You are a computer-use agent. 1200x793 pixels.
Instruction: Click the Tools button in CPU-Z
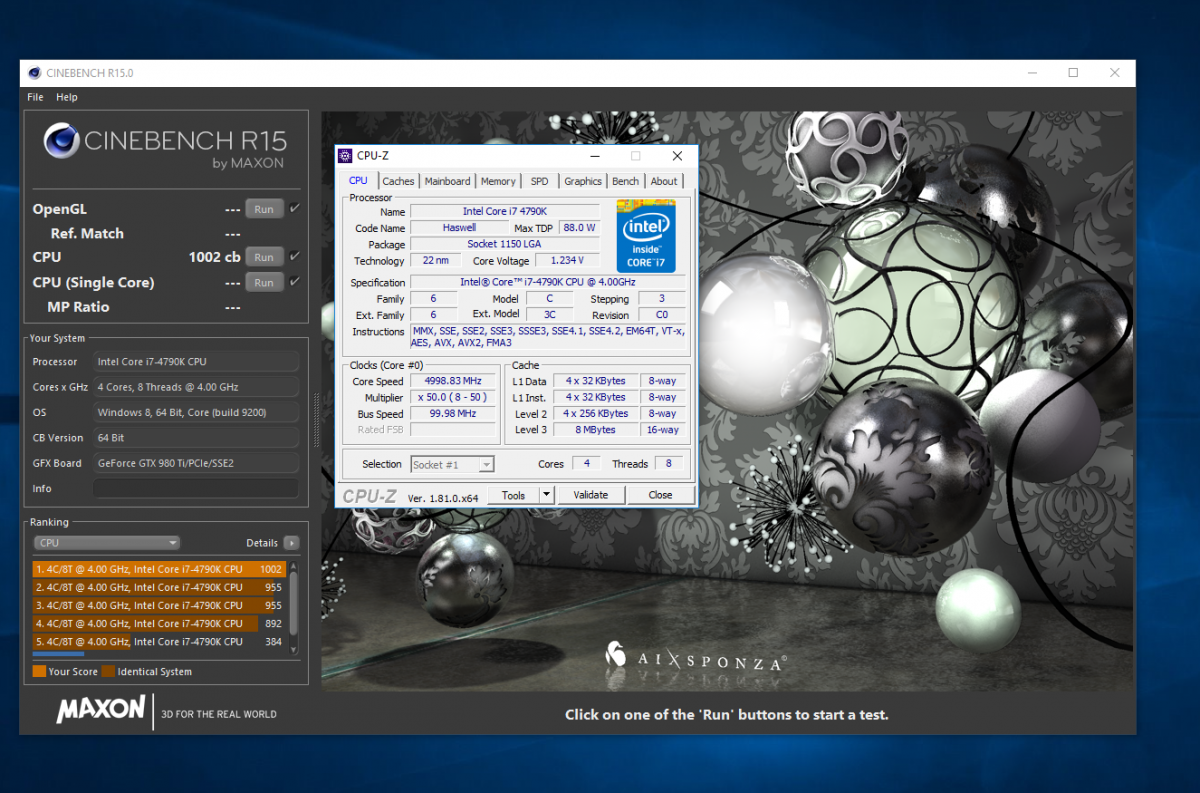(513, 495)
